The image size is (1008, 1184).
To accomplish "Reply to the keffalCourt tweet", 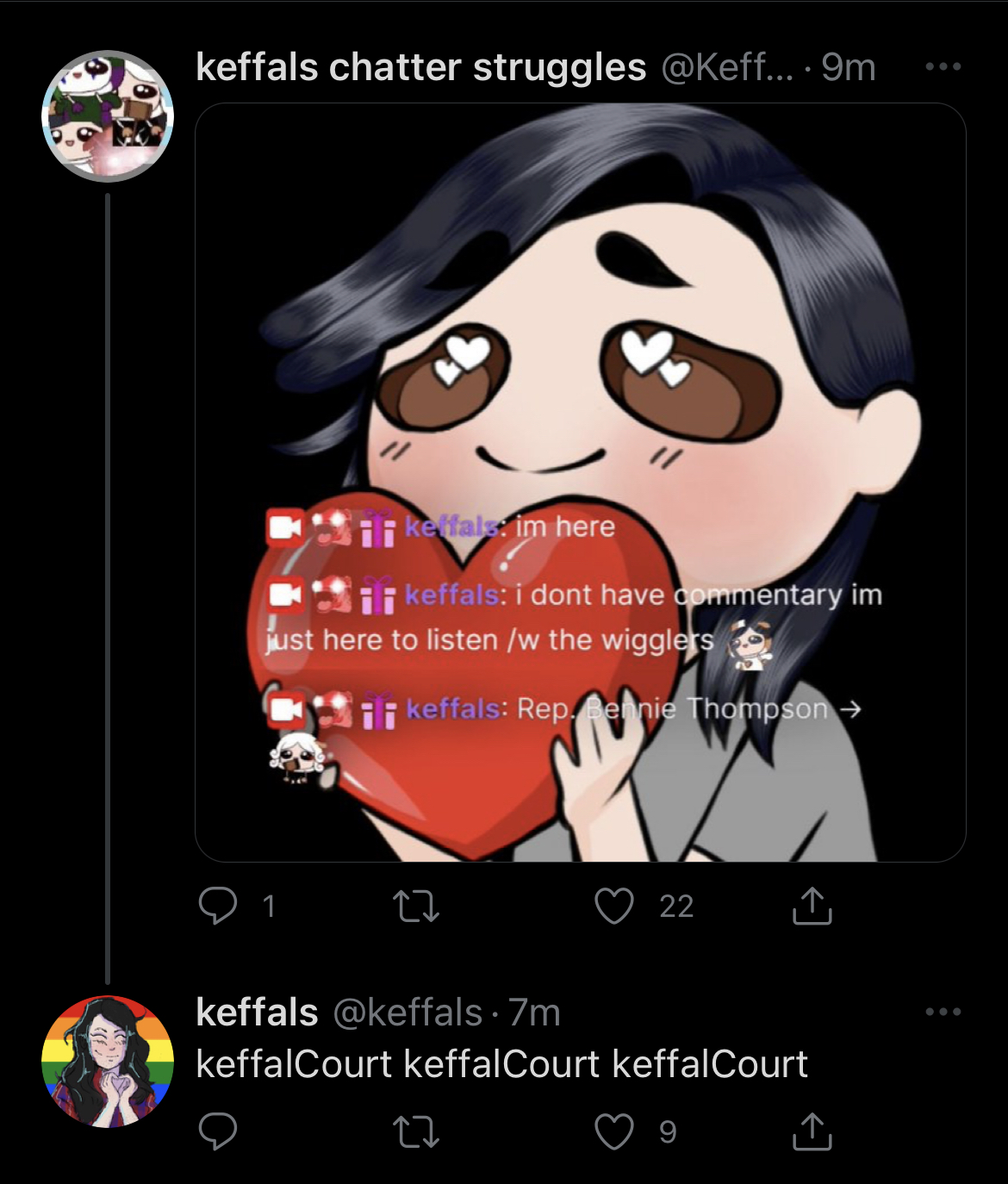I will tap(217, 1131).
